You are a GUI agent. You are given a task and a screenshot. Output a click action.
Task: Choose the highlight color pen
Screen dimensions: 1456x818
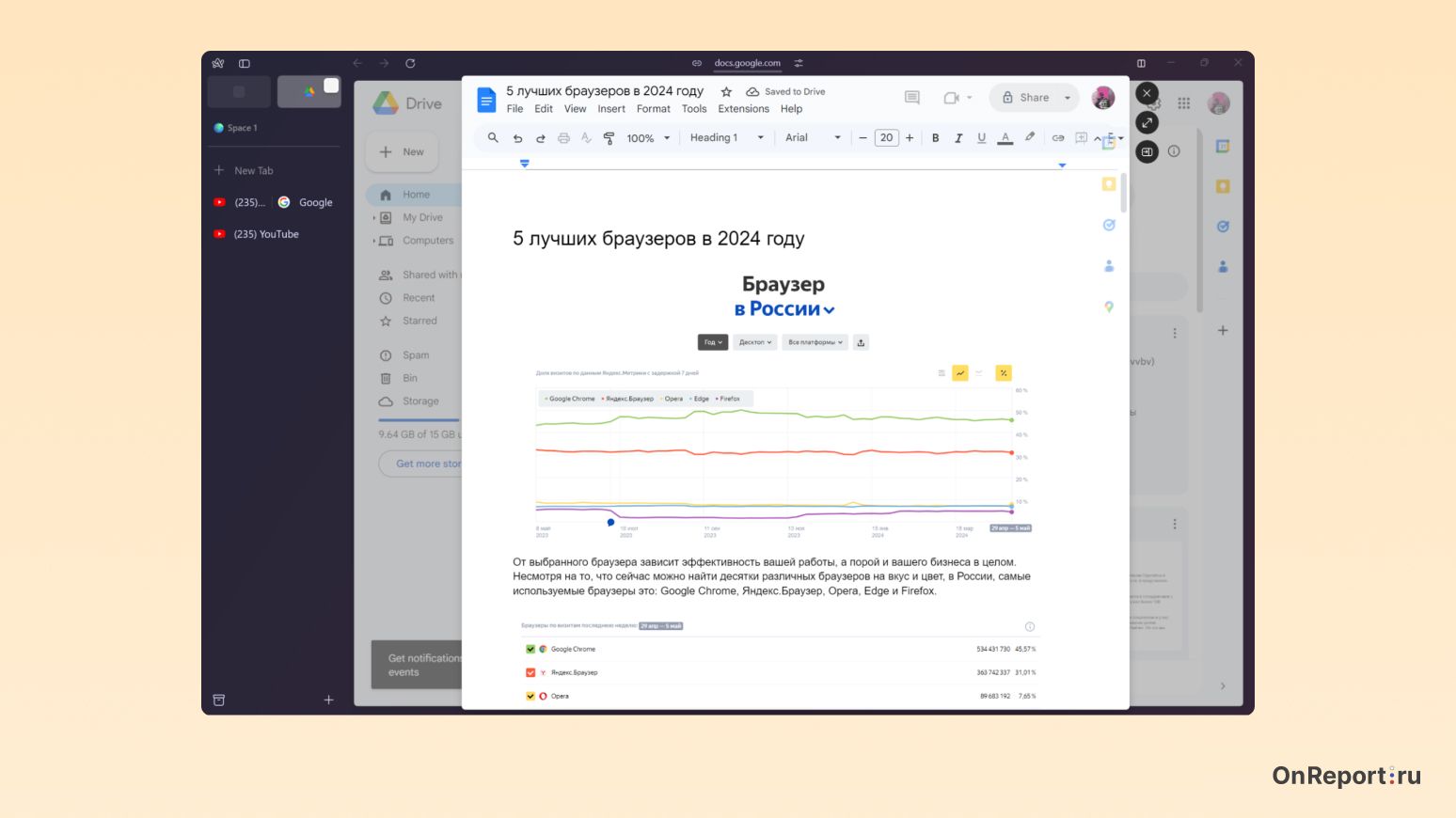click(x=1030, y=138)
